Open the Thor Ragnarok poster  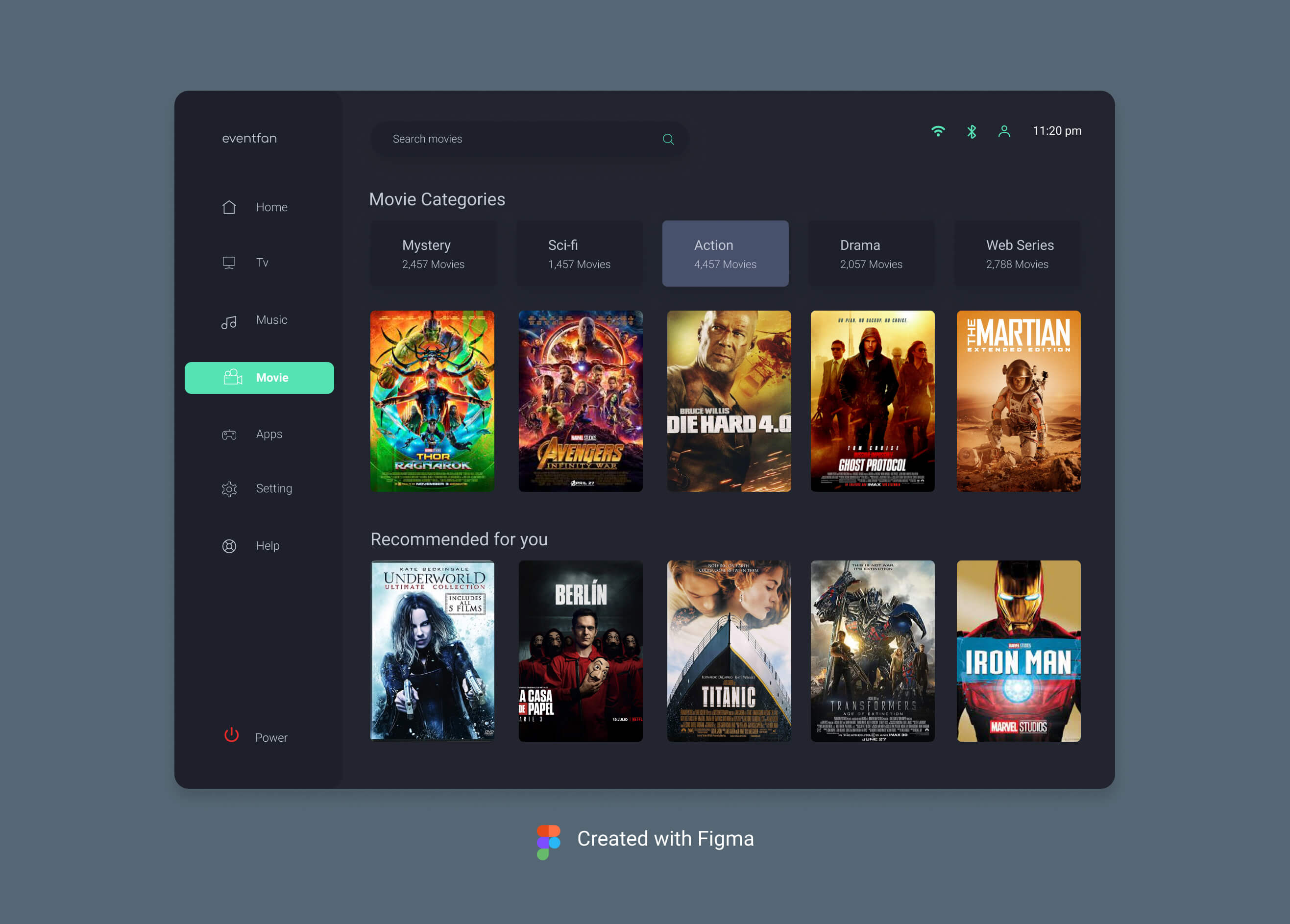pos(432,401)
